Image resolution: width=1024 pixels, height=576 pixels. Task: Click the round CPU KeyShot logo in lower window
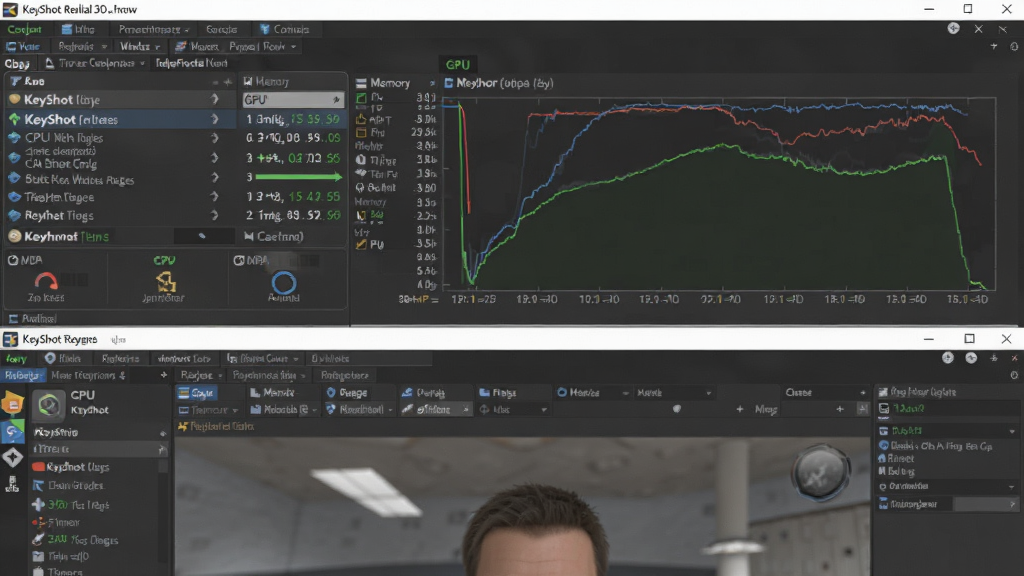[49, 405]
